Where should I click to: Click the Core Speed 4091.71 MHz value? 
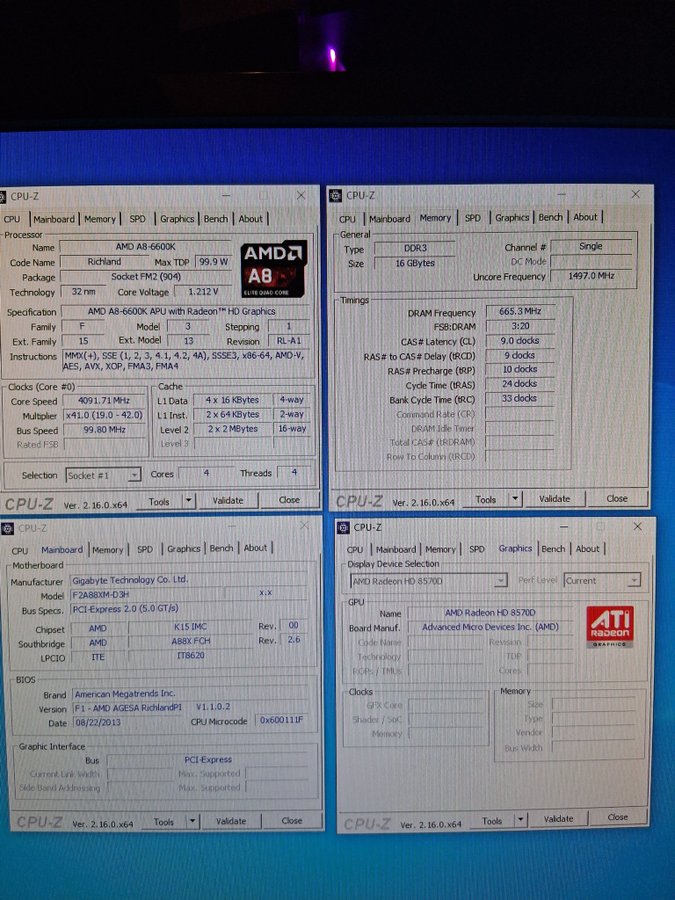(x=104, y=401)
